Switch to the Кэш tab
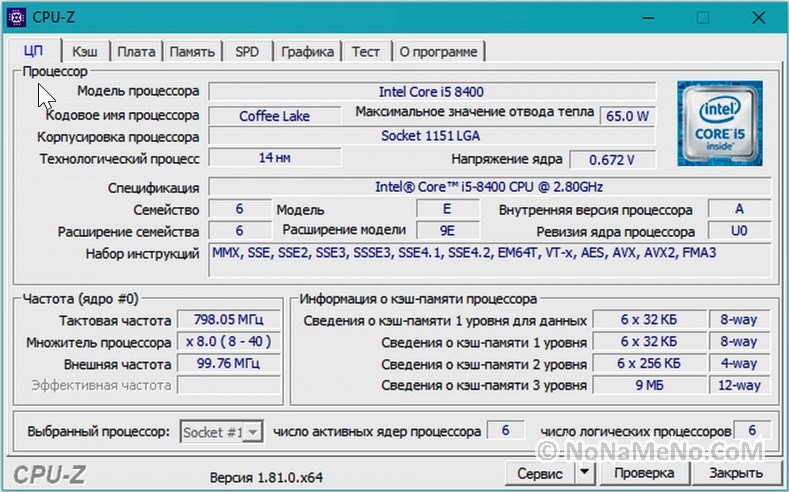This screenshot has width=789, height=492. click(x=85, y=51)
